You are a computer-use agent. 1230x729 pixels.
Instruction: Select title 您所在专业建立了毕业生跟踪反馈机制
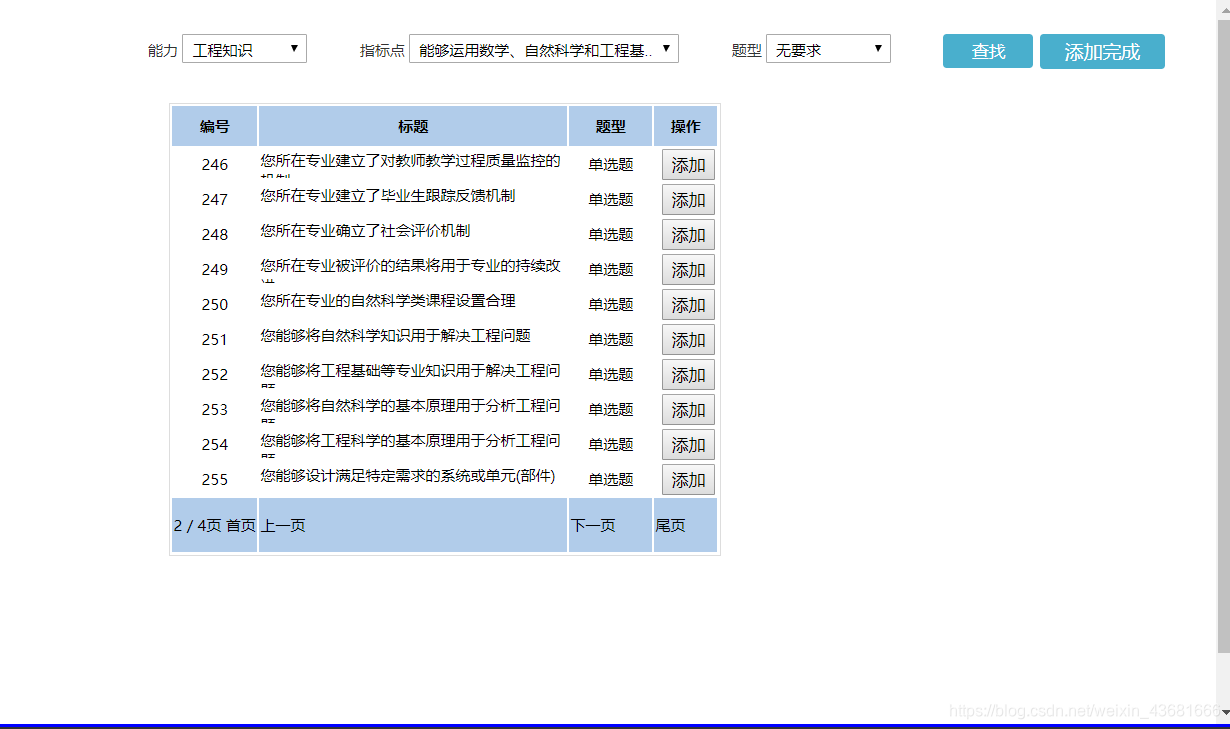coord(388,196)
